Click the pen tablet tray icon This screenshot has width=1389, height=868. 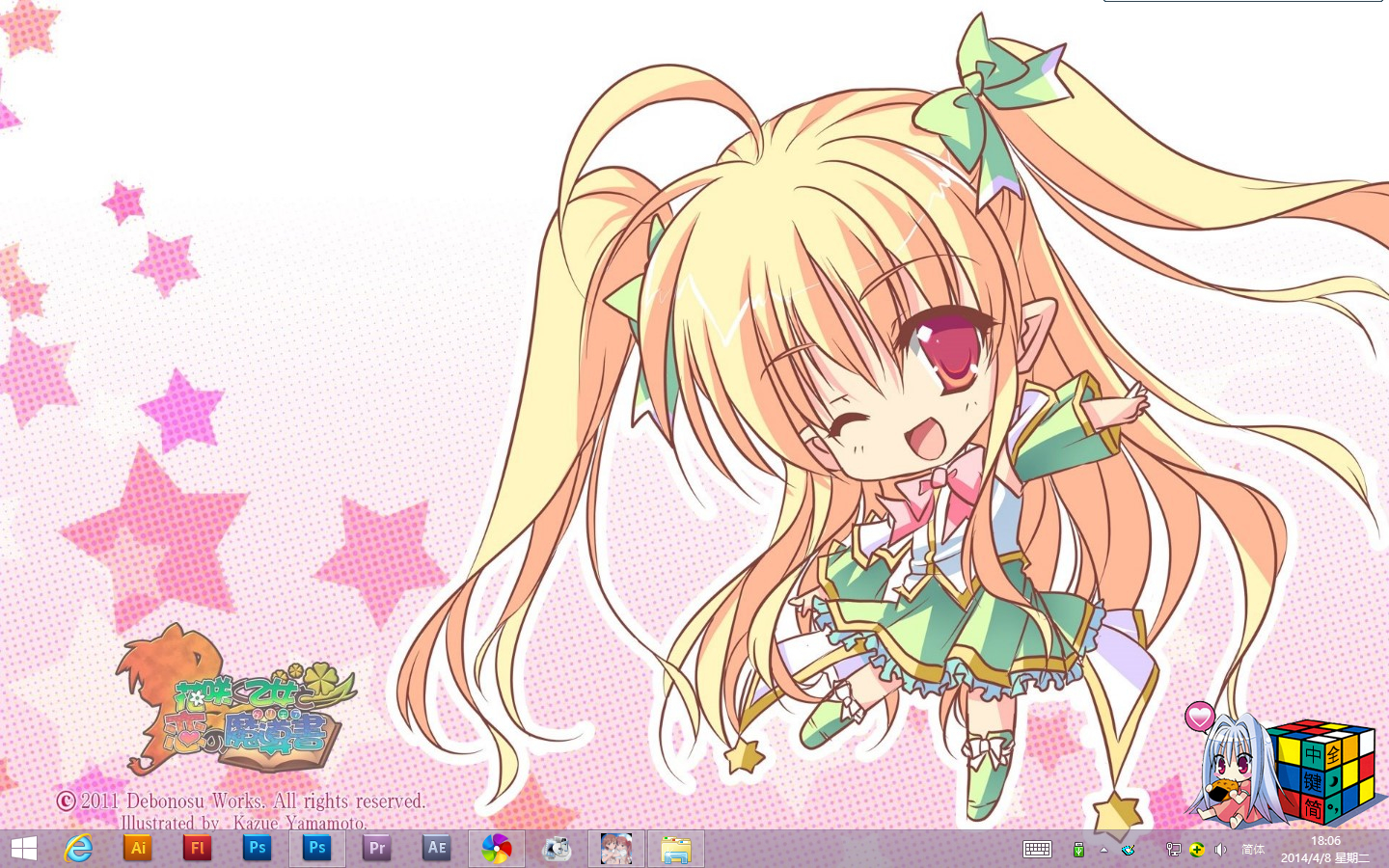click(1128, 850)
